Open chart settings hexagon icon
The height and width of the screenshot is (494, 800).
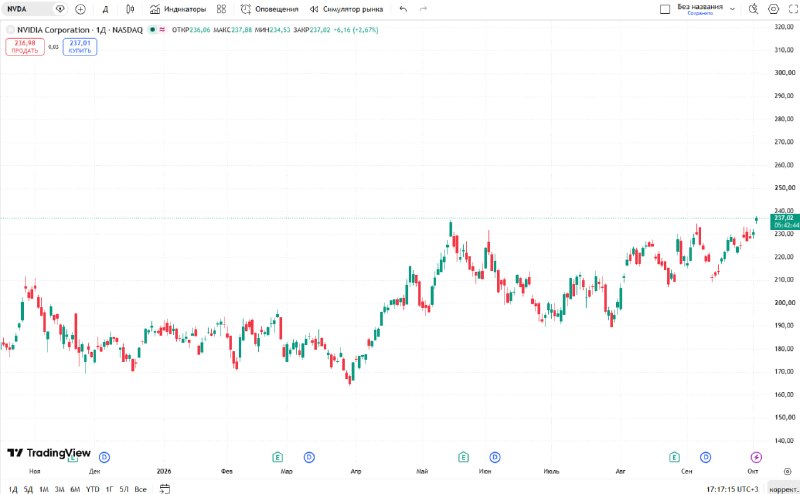774,9
